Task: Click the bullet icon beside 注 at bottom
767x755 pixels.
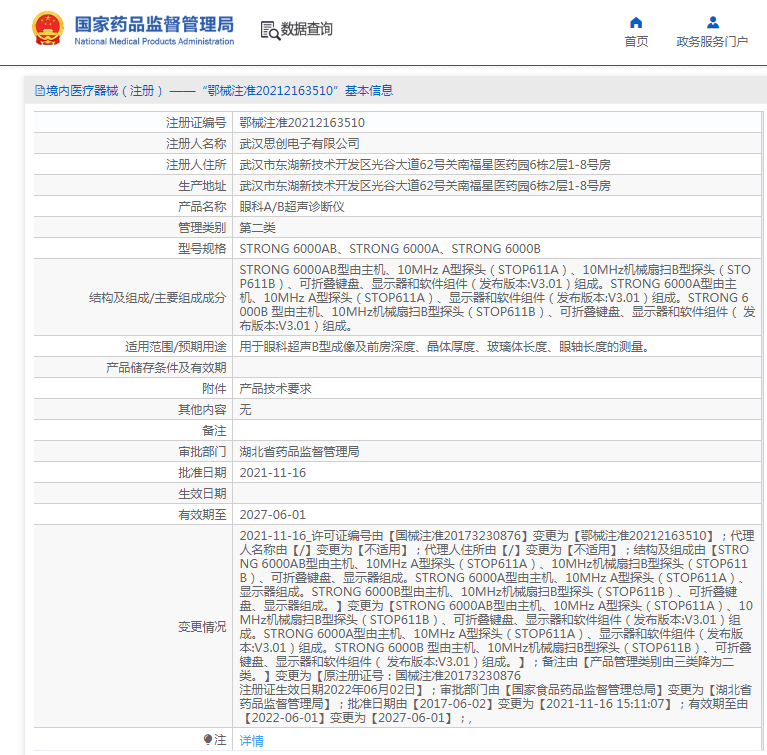Action: coord(208,740)
